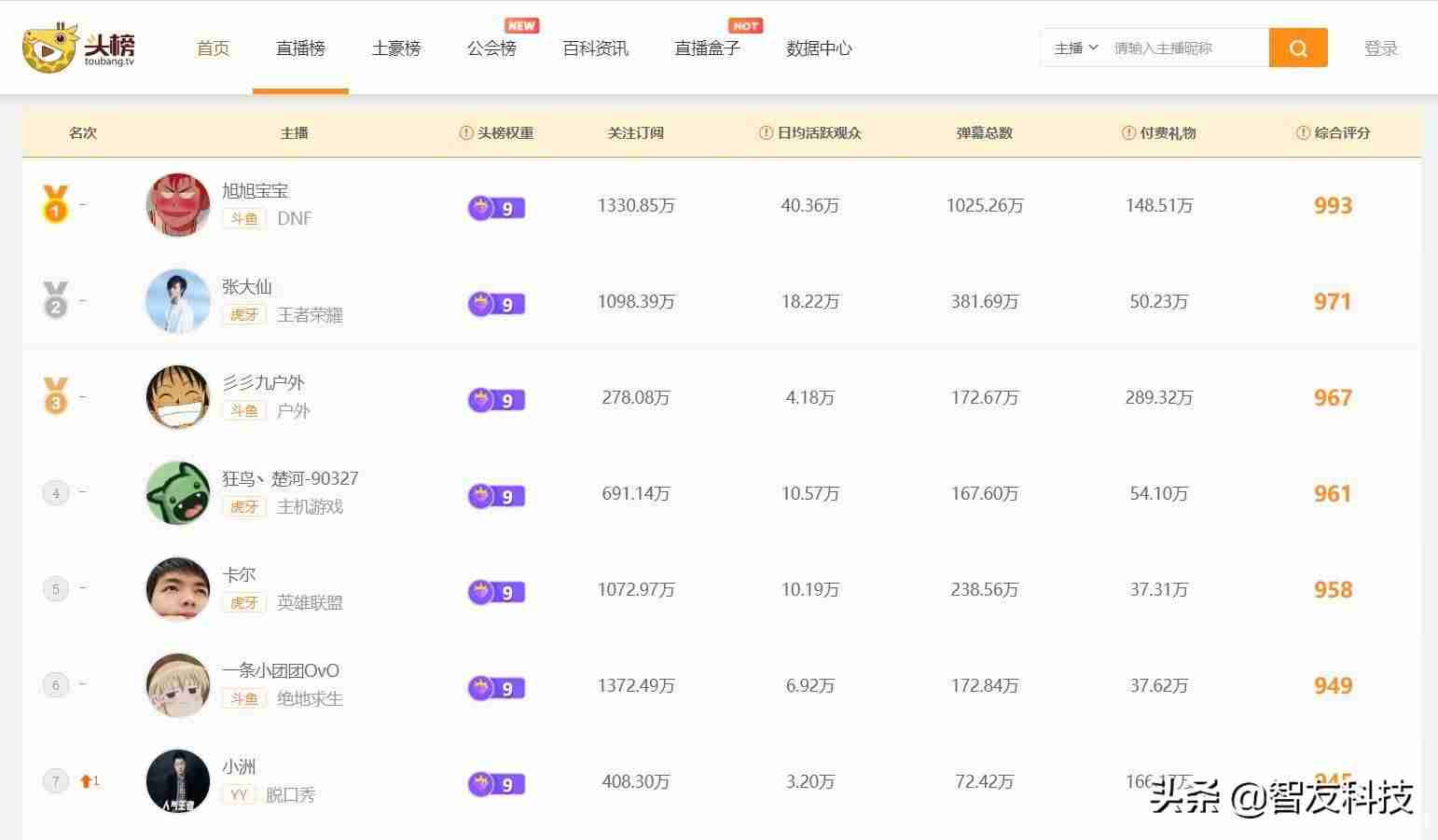The height and width of the screenshot is (840, 1438).
Task: Switch to the 土豪榜 tab
Action: coord(396,48)
